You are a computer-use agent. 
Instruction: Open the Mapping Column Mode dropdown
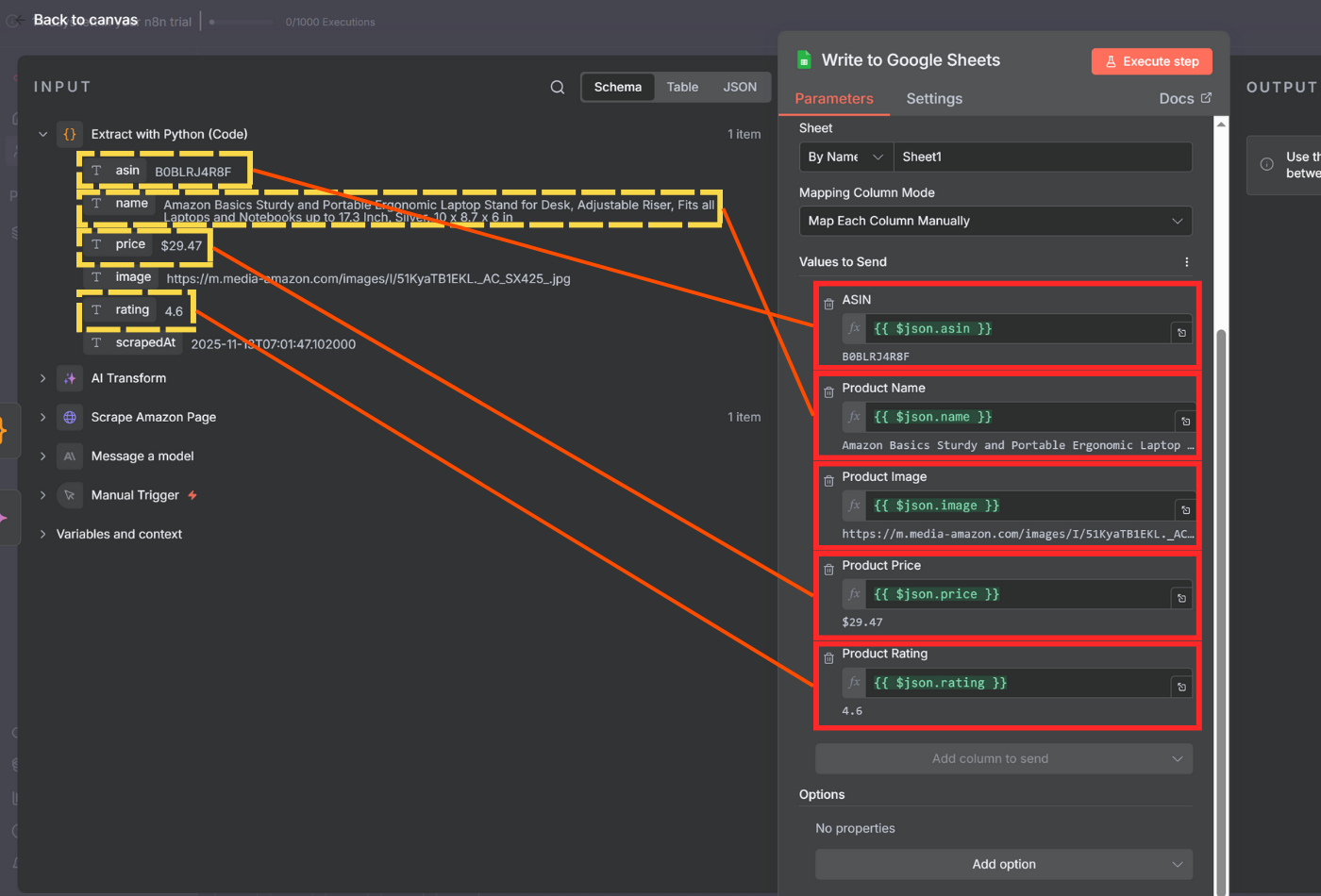(x=995, y=221)
